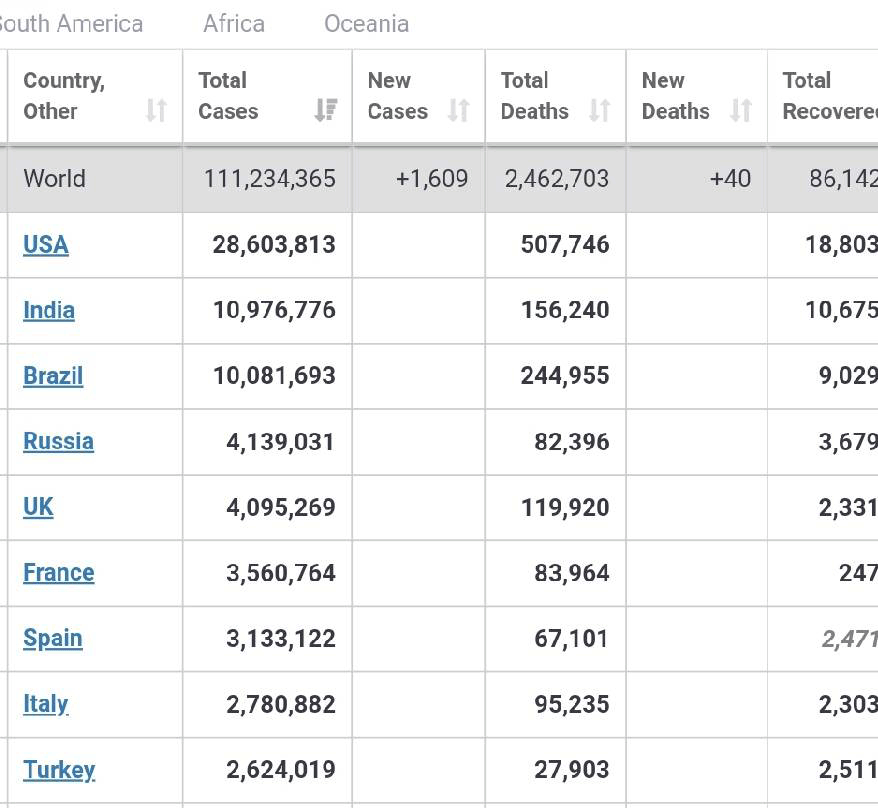The image size is (878, 808).
Task: Click the sort icon on Country column
Action: pyautogui.click(x=158, y=112)
